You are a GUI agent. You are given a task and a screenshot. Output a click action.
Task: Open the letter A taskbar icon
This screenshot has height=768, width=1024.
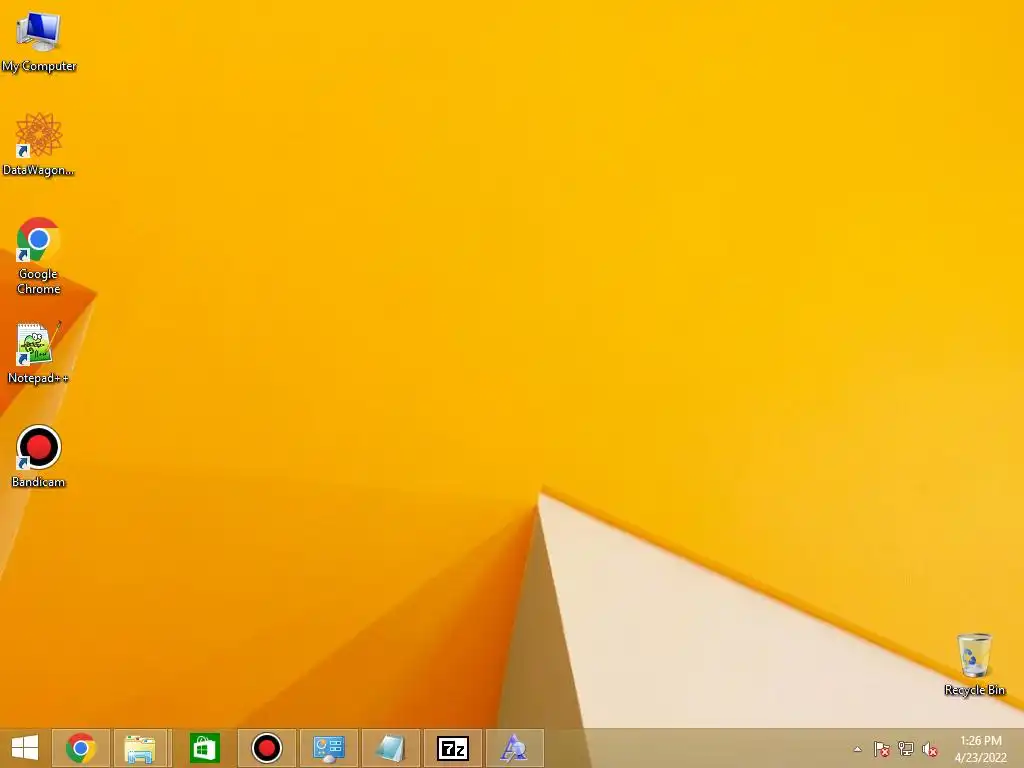[515, 748]
